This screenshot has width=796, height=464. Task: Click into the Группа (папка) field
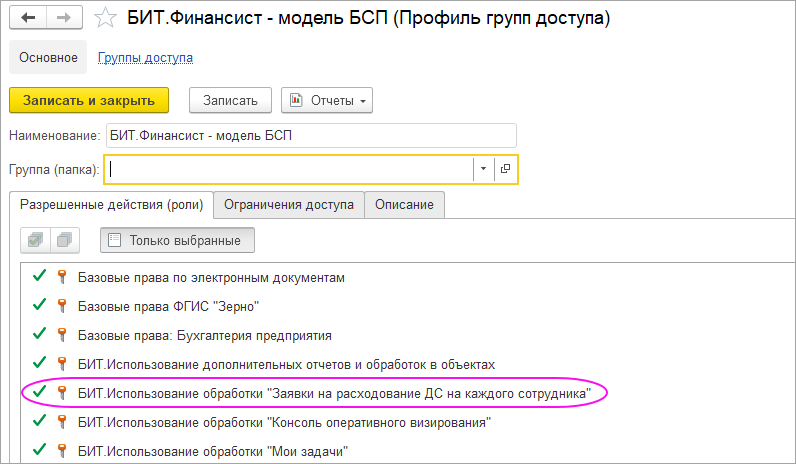(289, 169)
